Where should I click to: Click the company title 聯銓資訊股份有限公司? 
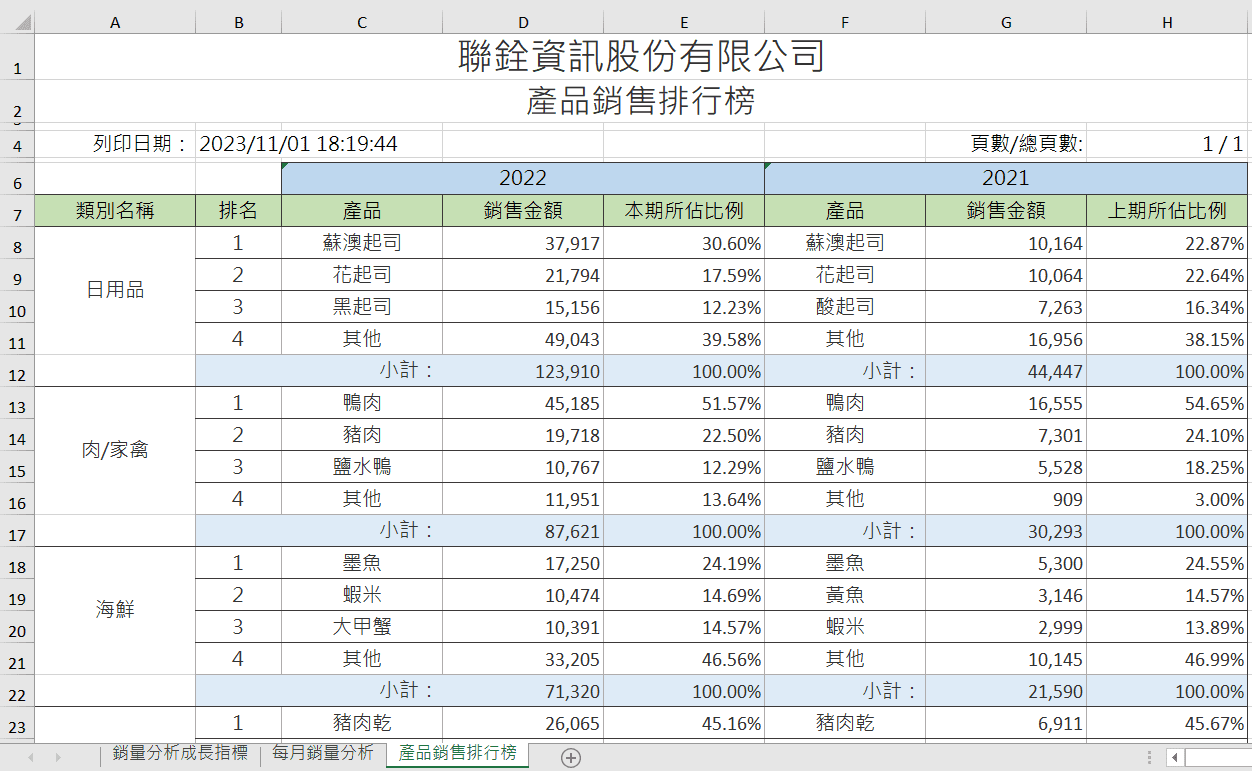[x=641, y=56]
